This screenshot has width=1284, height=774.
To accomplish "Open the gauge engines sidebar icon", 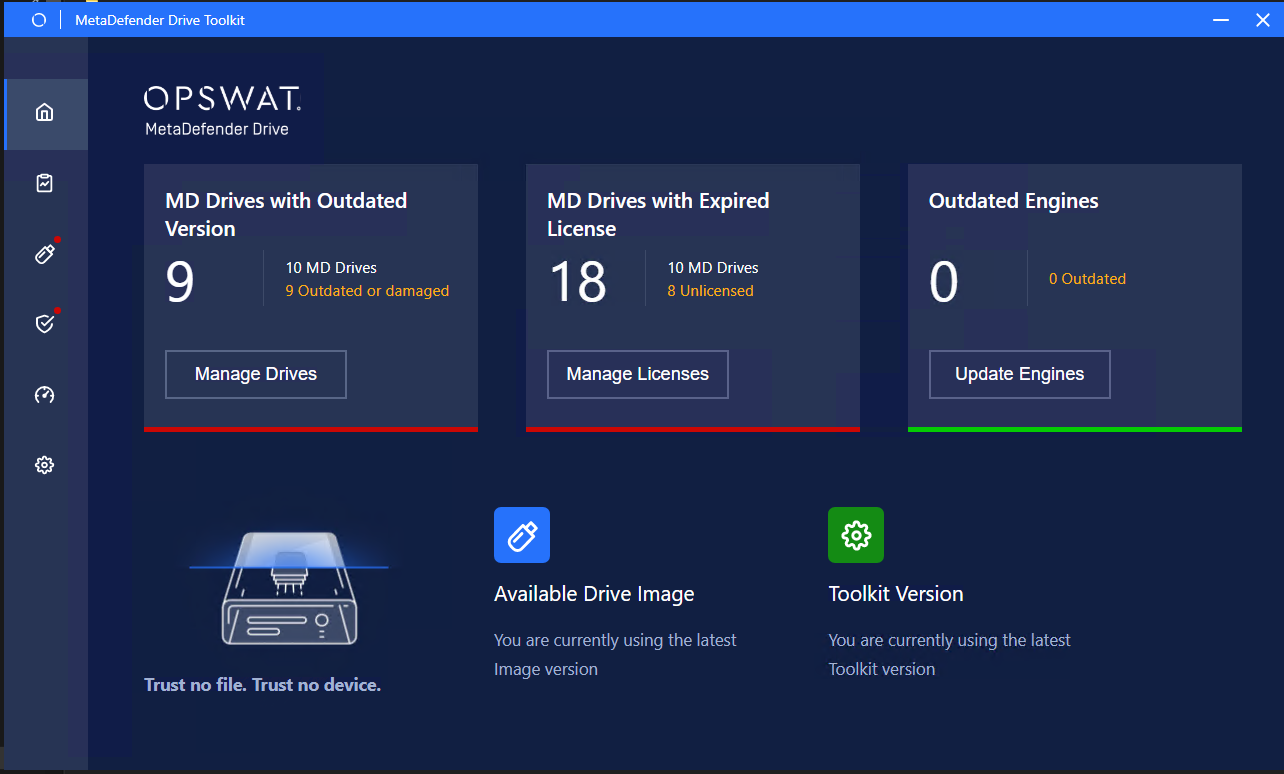I will tap(44, 395).
